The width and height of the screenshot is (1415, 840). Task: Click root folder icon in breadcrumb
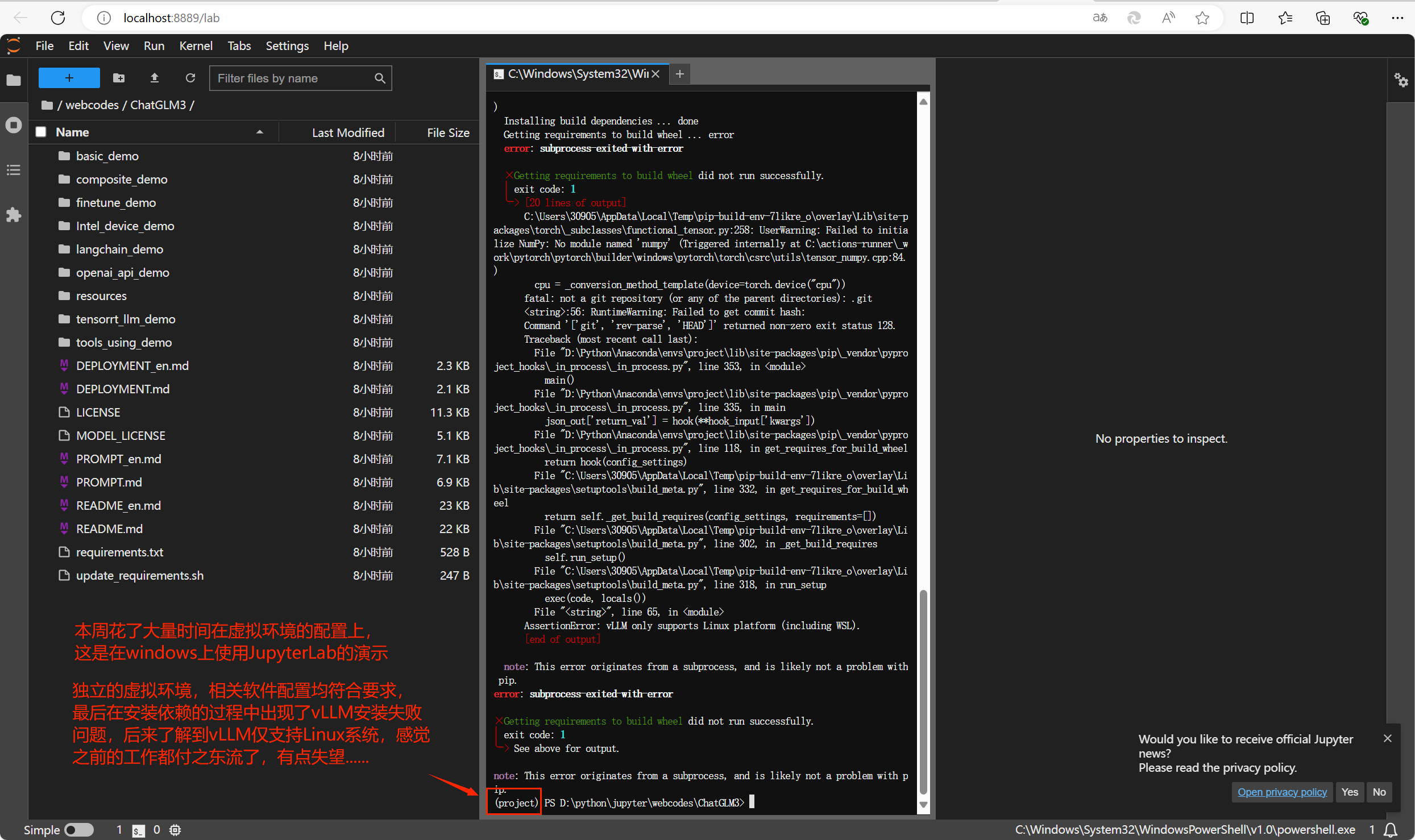coord(47,105)
